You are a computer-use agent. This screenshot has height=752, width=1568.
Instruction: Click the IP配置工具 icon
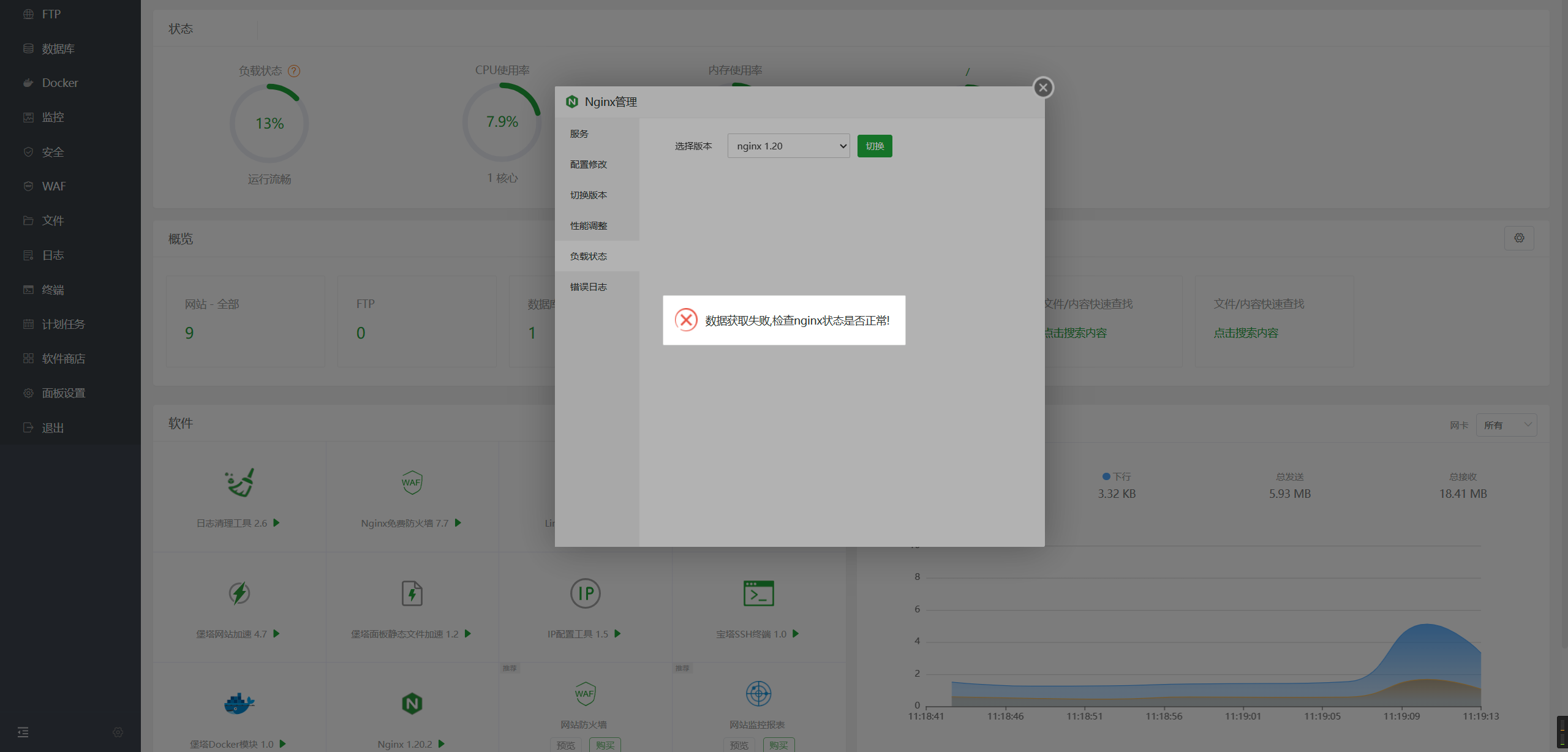[586, 593]
